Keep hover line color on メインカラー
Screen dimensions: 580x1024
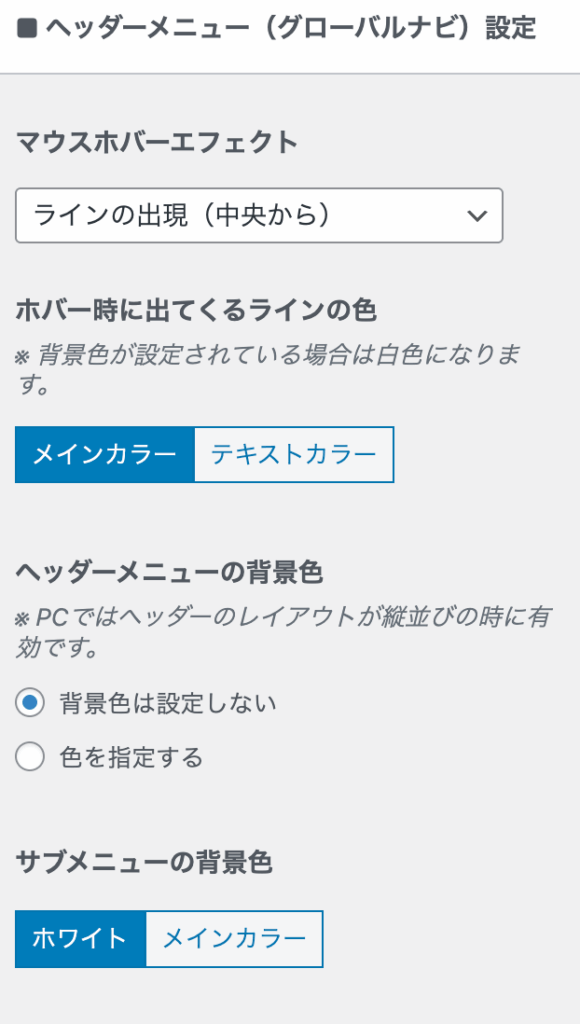click(x=104, y=455)
